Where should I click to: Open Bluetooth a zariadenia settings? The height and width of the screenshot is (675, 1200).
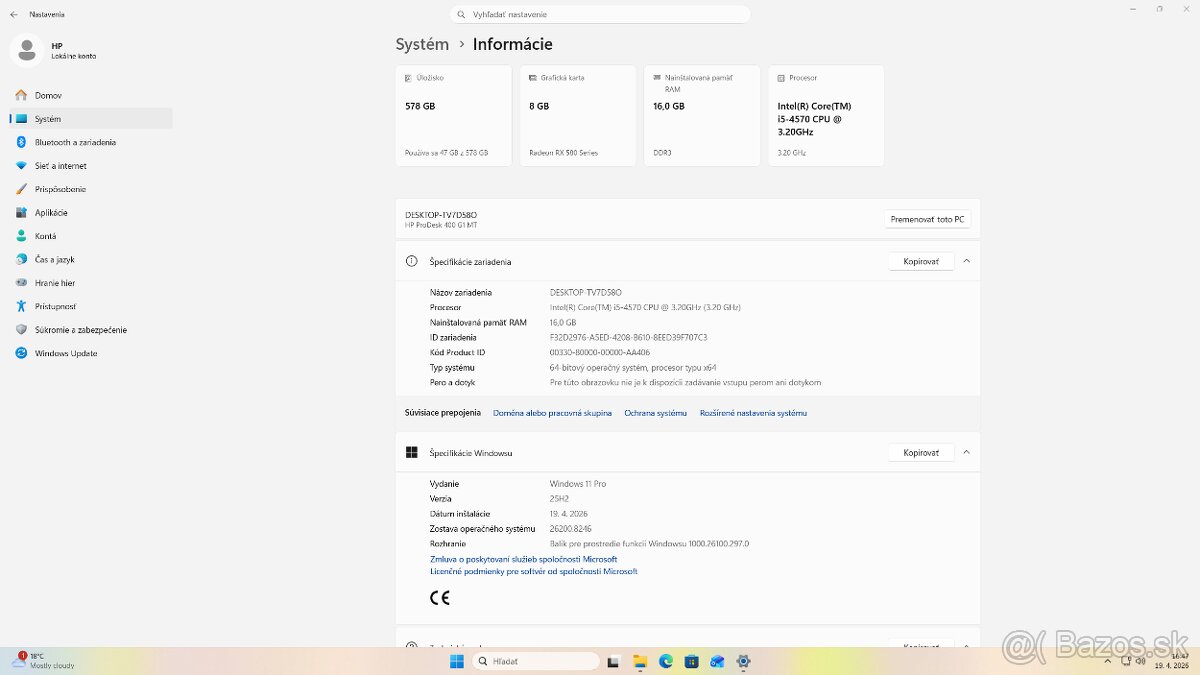90,142
